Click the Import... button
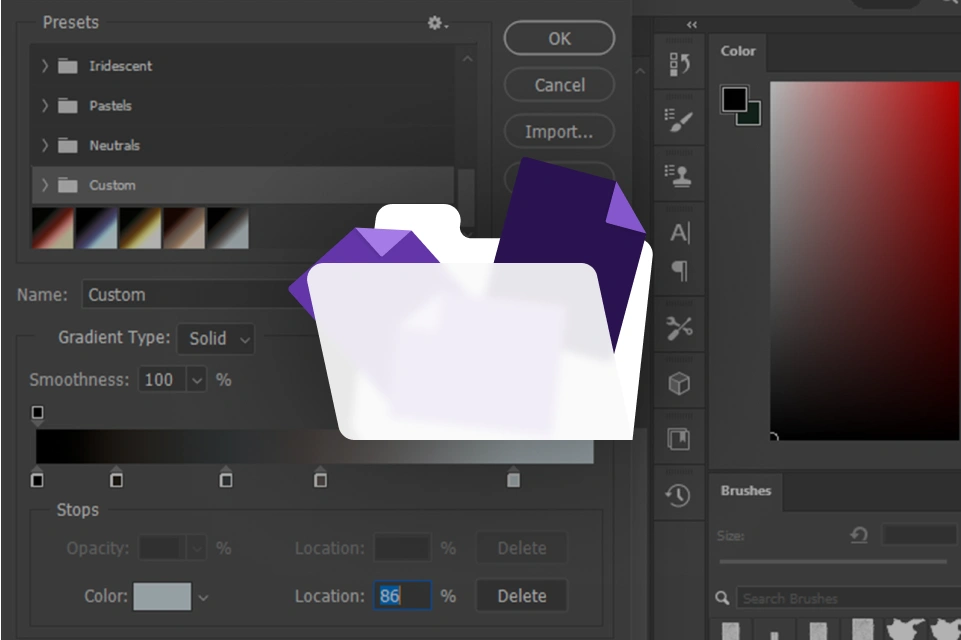The width and height of the screenshot is (961, 640). point(559,131)
